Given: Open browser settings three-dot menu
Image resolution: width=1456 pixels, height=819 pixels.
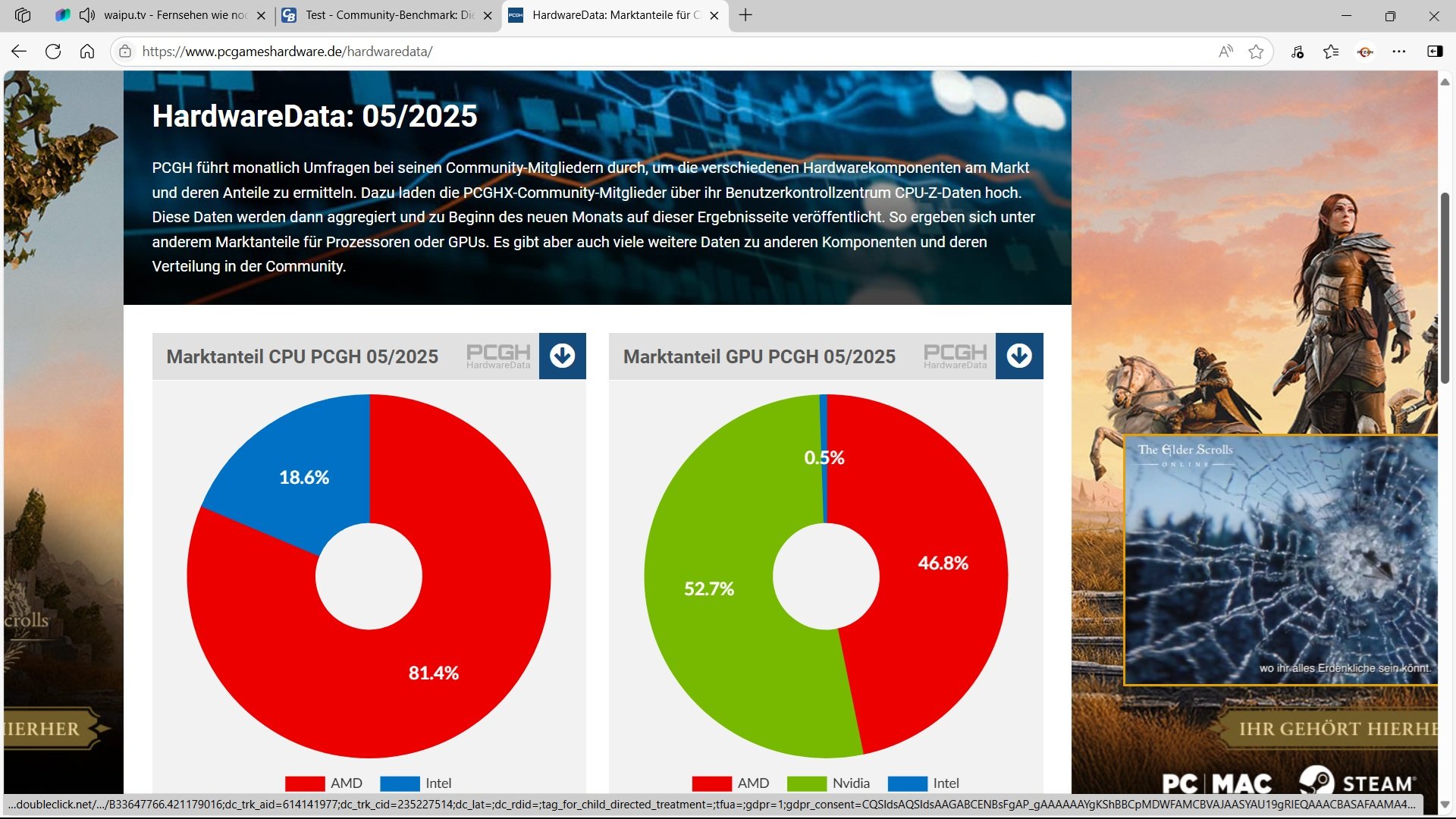Looking at the screenshot, I should point(1399,52).
